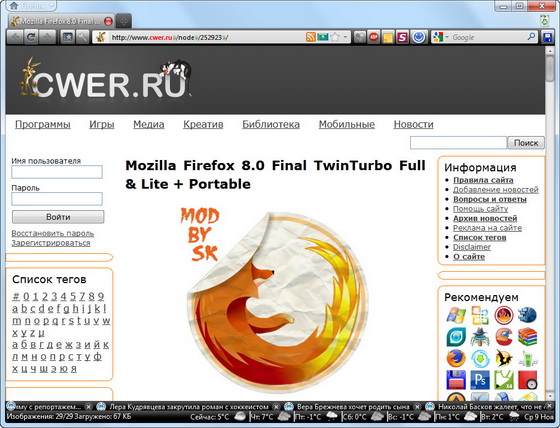Click the magnifier search icon in Google box
The width and height of the screenshot is (560, 428).
(531, 37)
